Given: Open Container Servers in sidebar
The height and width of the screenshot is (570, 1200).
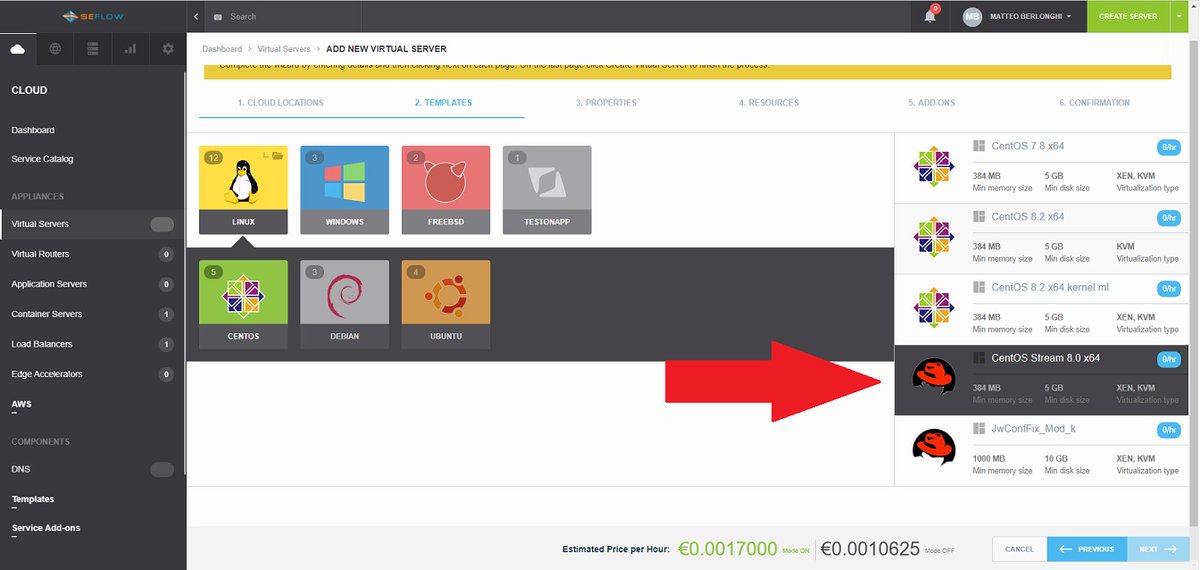Looking at the screenshot, I should pos(47,314).
